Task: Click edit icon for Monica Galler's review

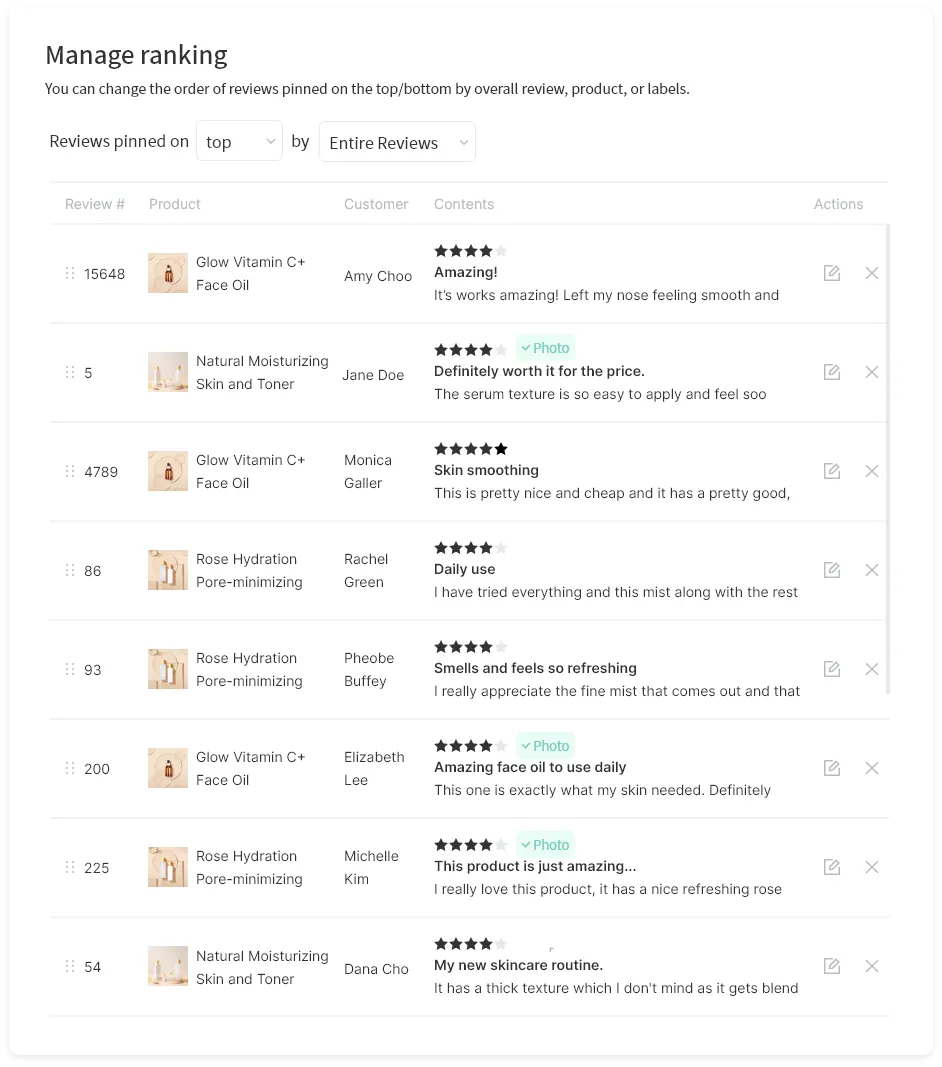Action: [x=831, y=471]
